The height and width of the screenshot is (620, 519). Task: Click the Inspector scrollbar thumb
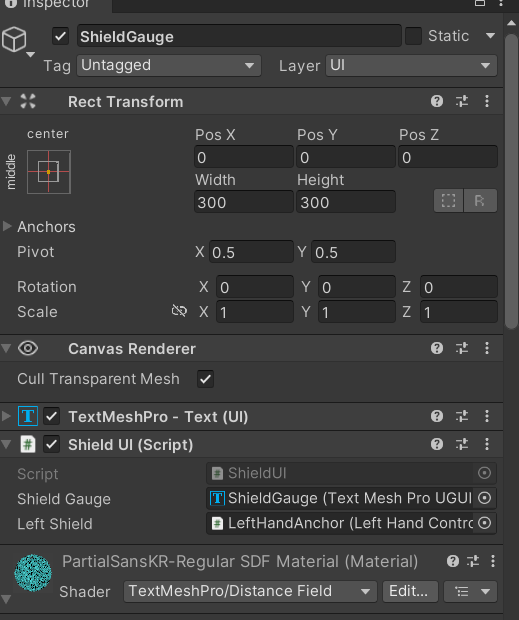[511, 181]
